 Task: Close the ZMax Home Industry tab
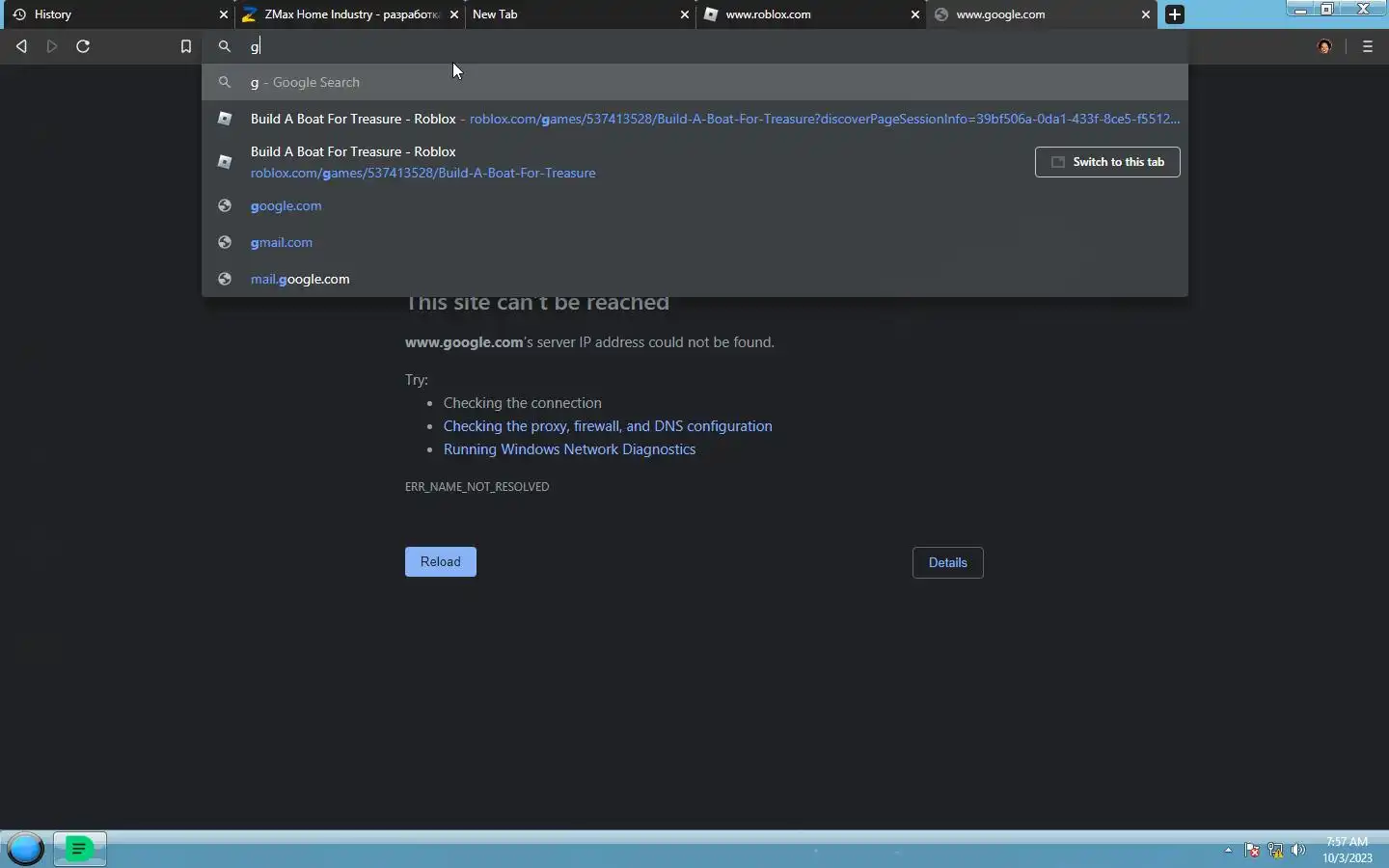coord(454,14)
